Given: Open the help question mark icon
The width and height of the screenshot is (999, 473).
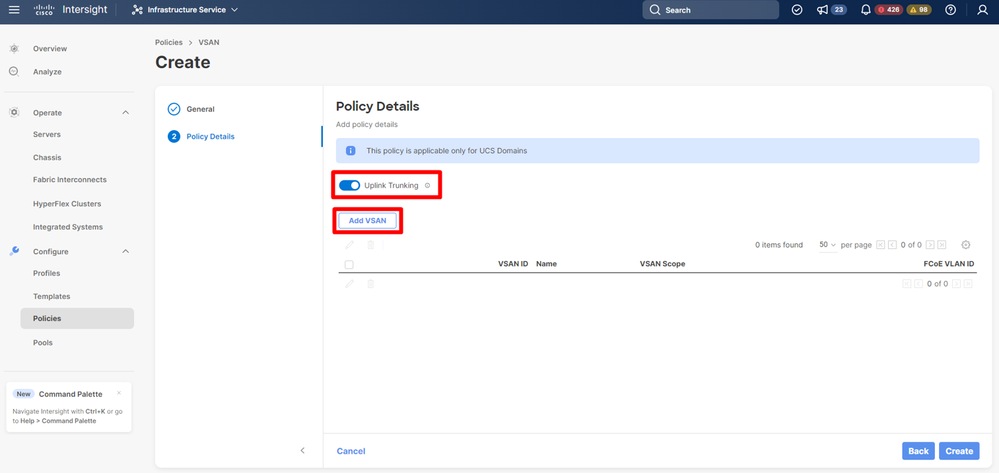Looking at the screenshot, I should pos(950,10).
